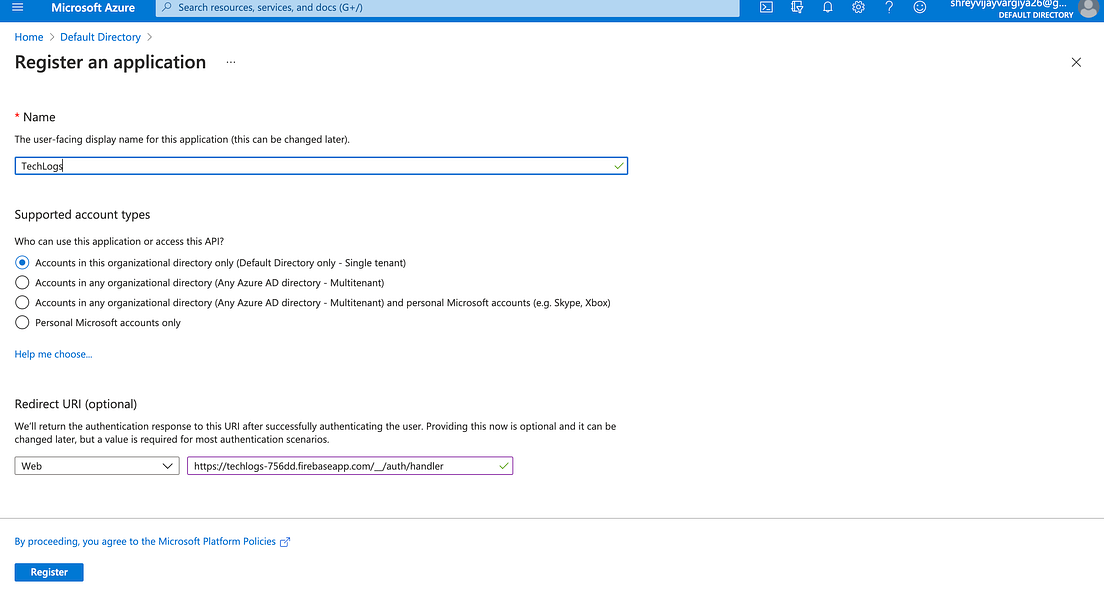Open Default Directory breadcrumb item

click(100, 36)
